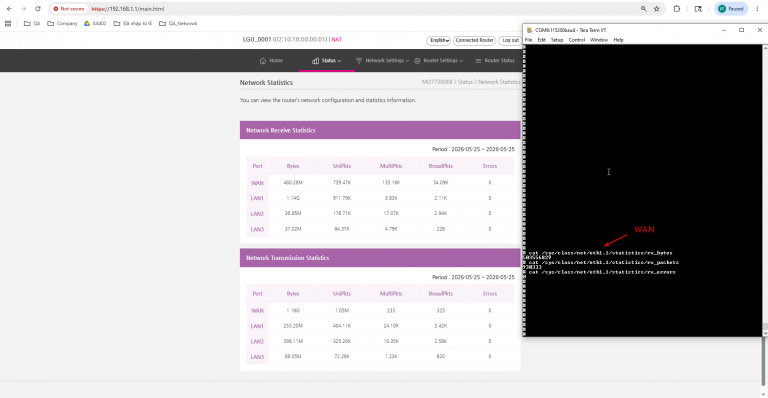This screenshot has height=398, width=768.
Task: Click Status in the breadcrumb trail
Action: (x=465, y=82)
